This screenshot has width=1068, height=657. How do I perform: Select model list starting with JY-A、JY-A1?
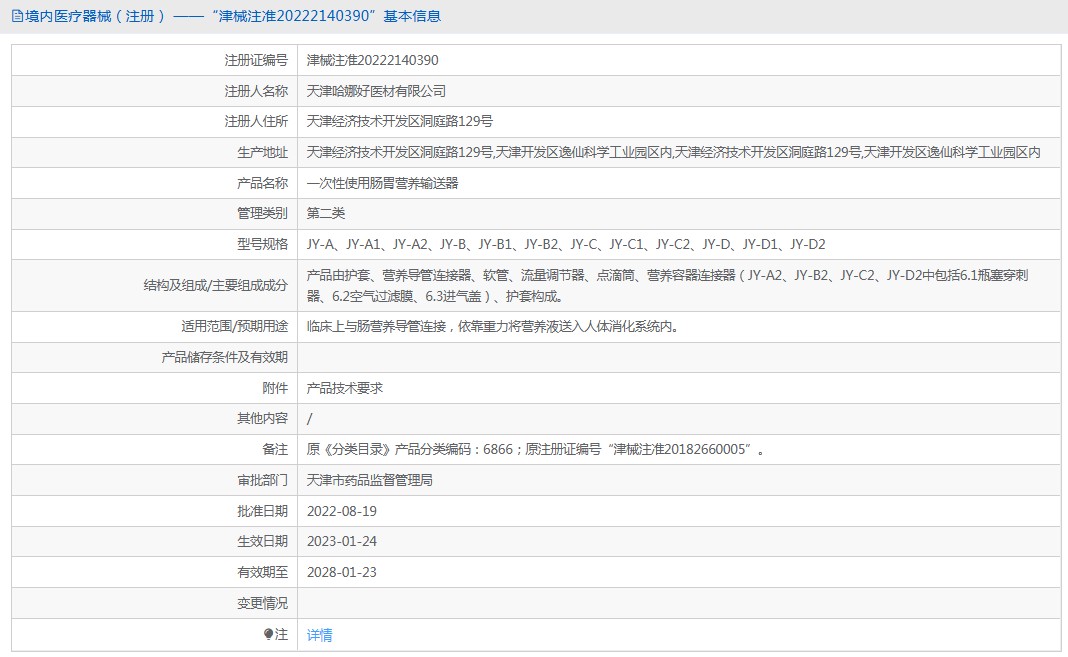[x=566, y=244]
